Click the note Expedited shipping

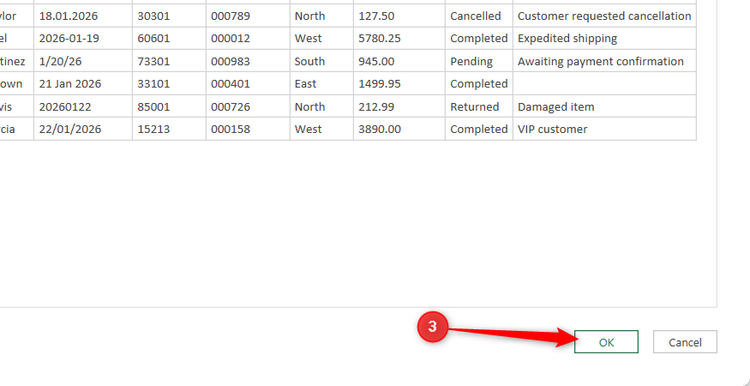tap(605, 38)
